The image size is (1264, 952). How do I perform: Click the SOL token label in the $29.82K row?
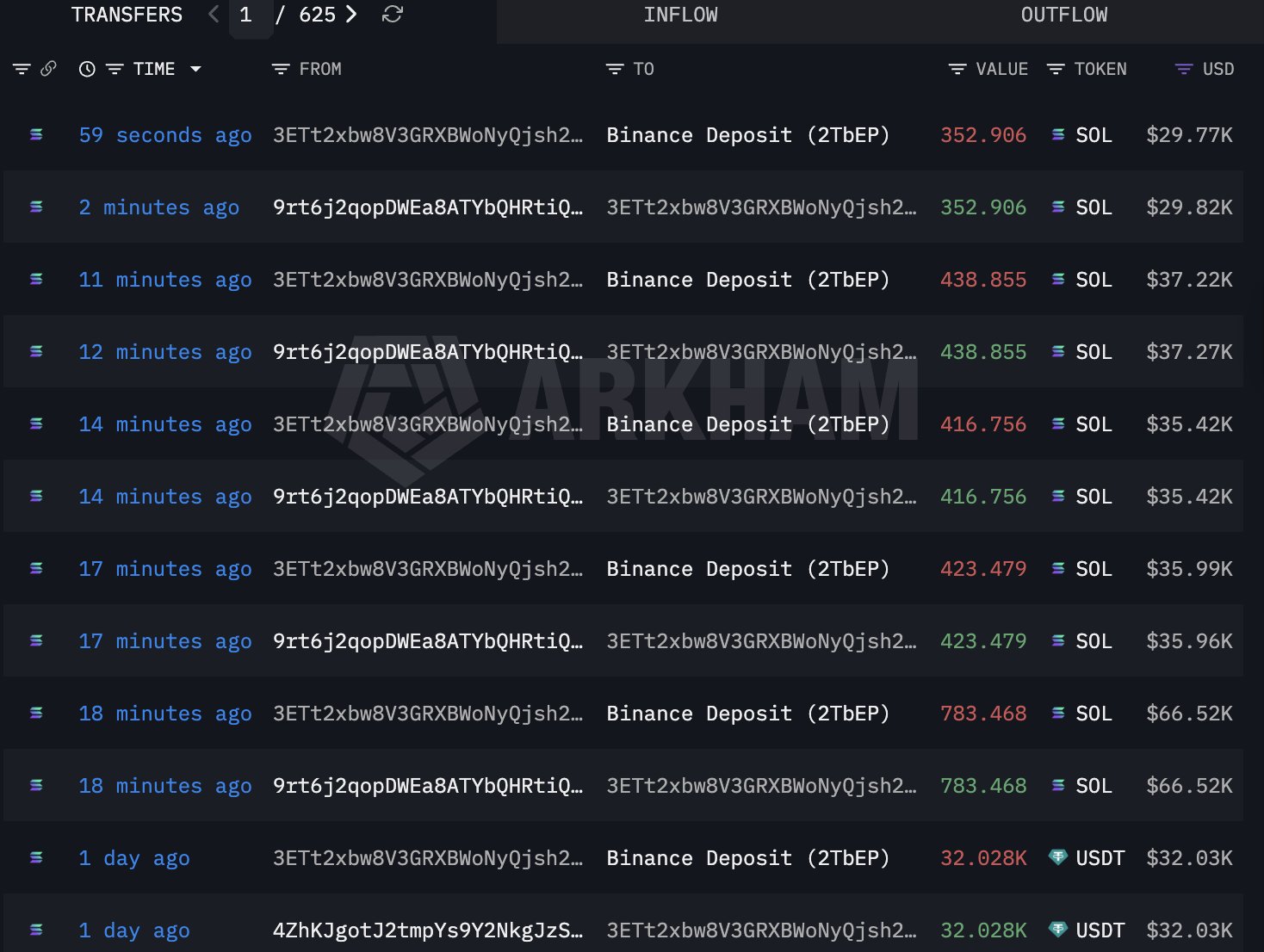tap(1094, 207)
